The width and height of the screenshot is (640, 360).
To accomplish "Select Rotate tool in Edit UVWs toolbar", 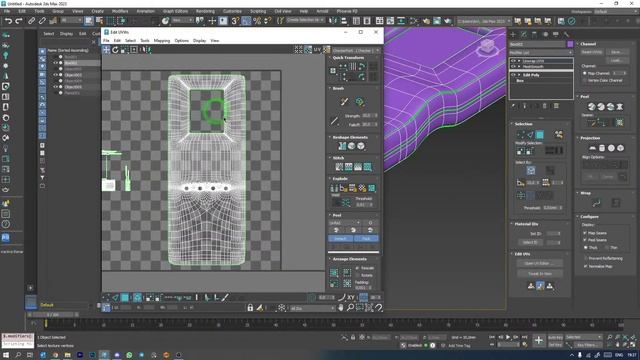I will click(x=115, y=50).
